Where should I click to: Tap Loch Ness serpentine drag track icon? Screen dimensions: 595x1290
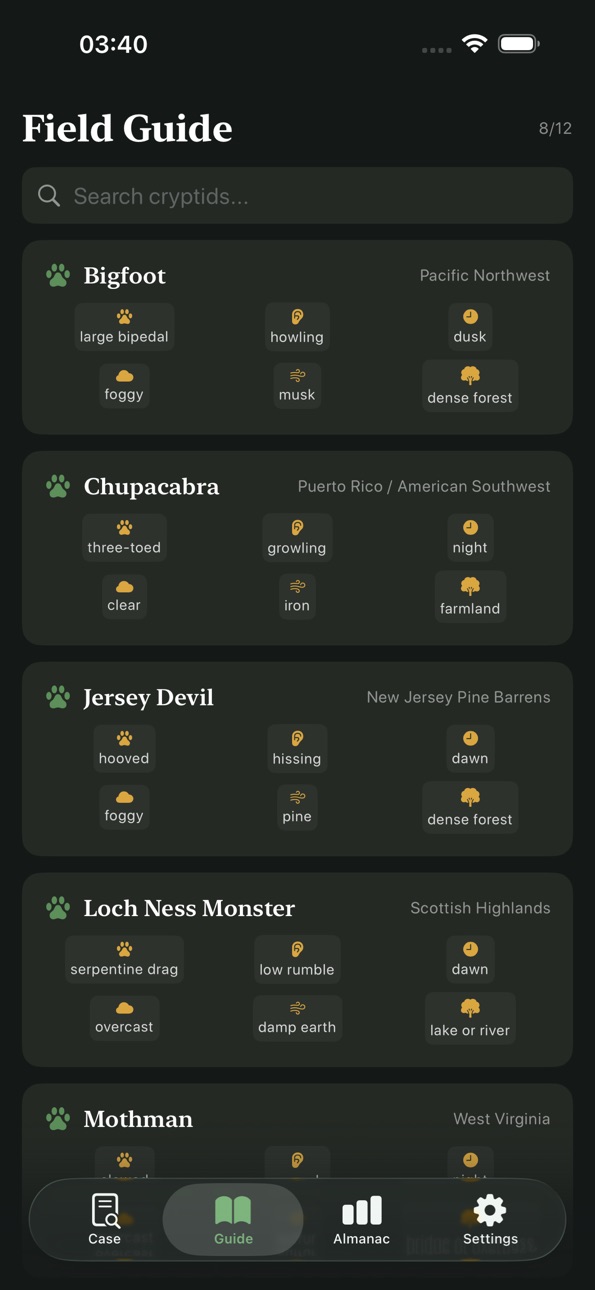124,950
